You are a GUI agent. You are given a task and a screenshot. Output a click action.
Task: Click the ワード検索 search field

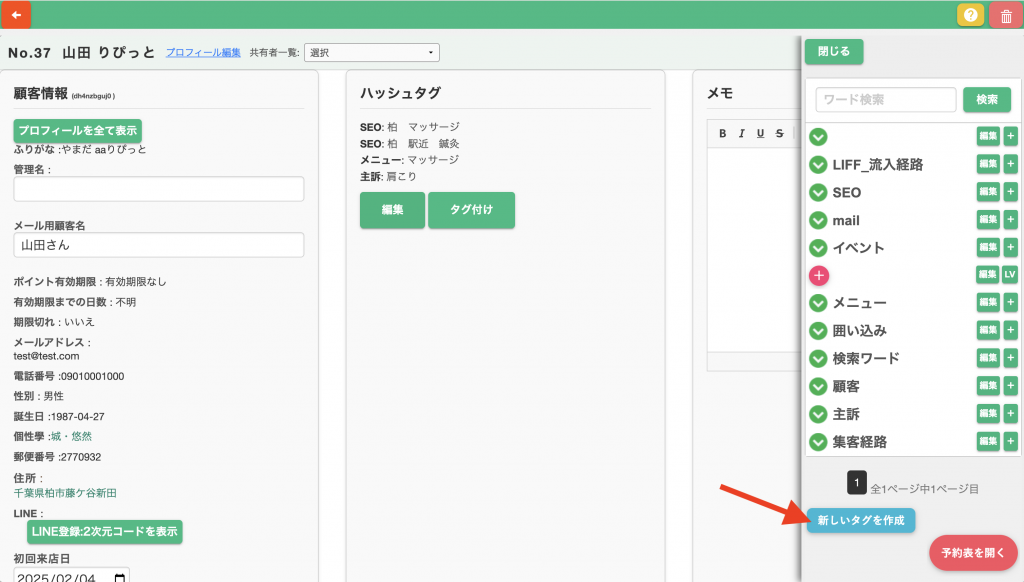(x=886, y=100)
